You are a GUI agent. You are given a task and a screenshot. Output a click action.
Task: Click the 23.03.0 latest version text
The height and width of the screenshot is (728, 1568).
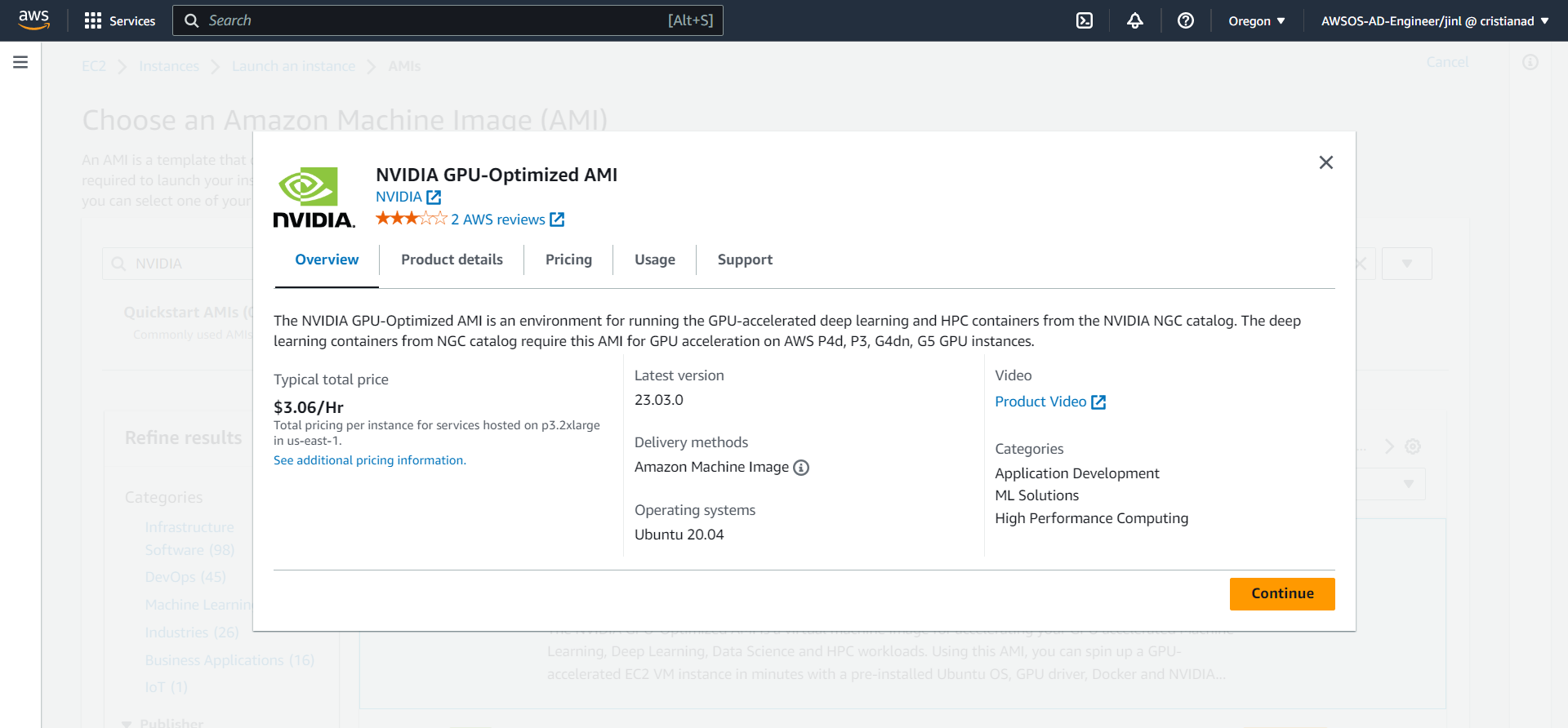659,400
